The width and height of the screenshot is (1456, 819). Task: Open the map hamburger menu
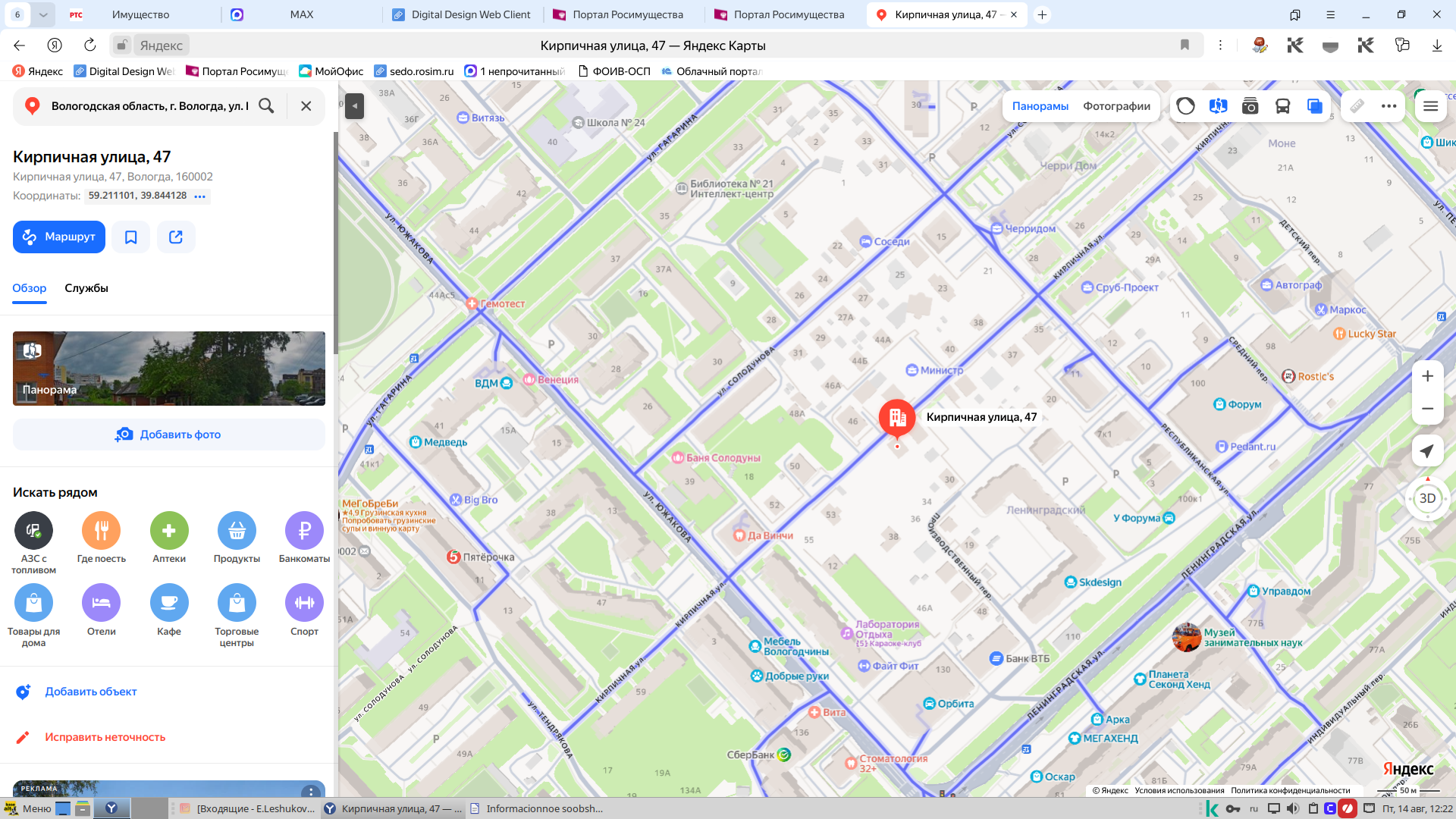(1431, 106)
